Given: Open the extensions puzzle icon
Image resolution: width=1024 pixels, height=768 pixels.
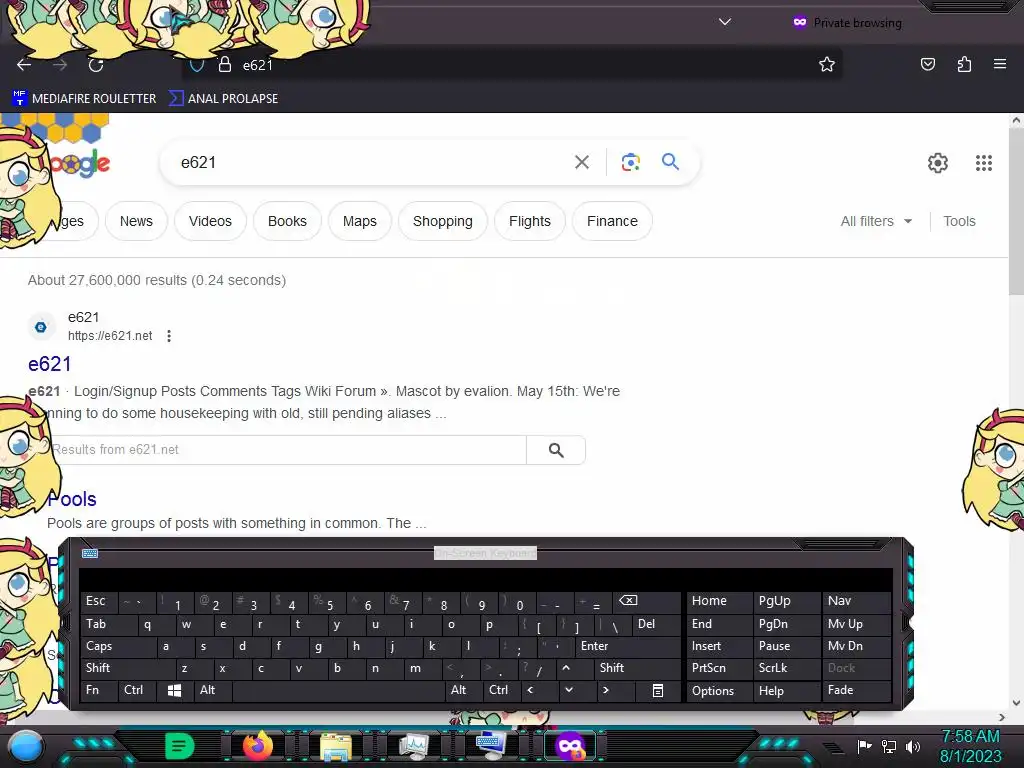Looking at the screenshot, I should pos(964,64).
